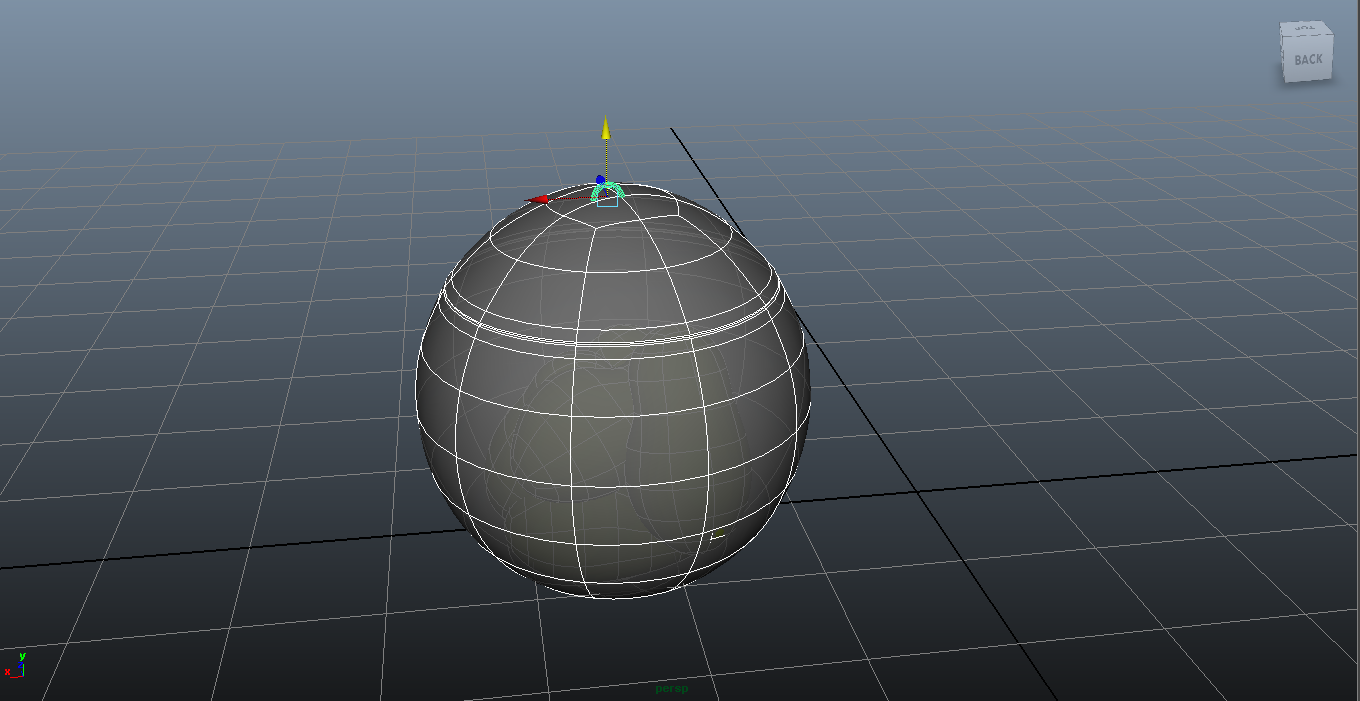Grab the yellow Y-axis move arrow

click(605, 128)
